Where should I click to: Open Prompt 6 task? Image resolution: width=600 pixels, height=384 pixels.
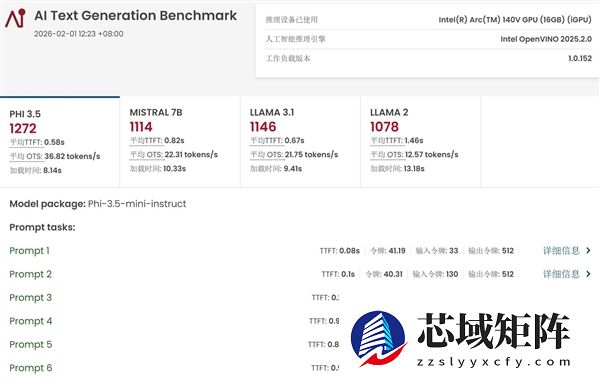(x=31, y=368)
